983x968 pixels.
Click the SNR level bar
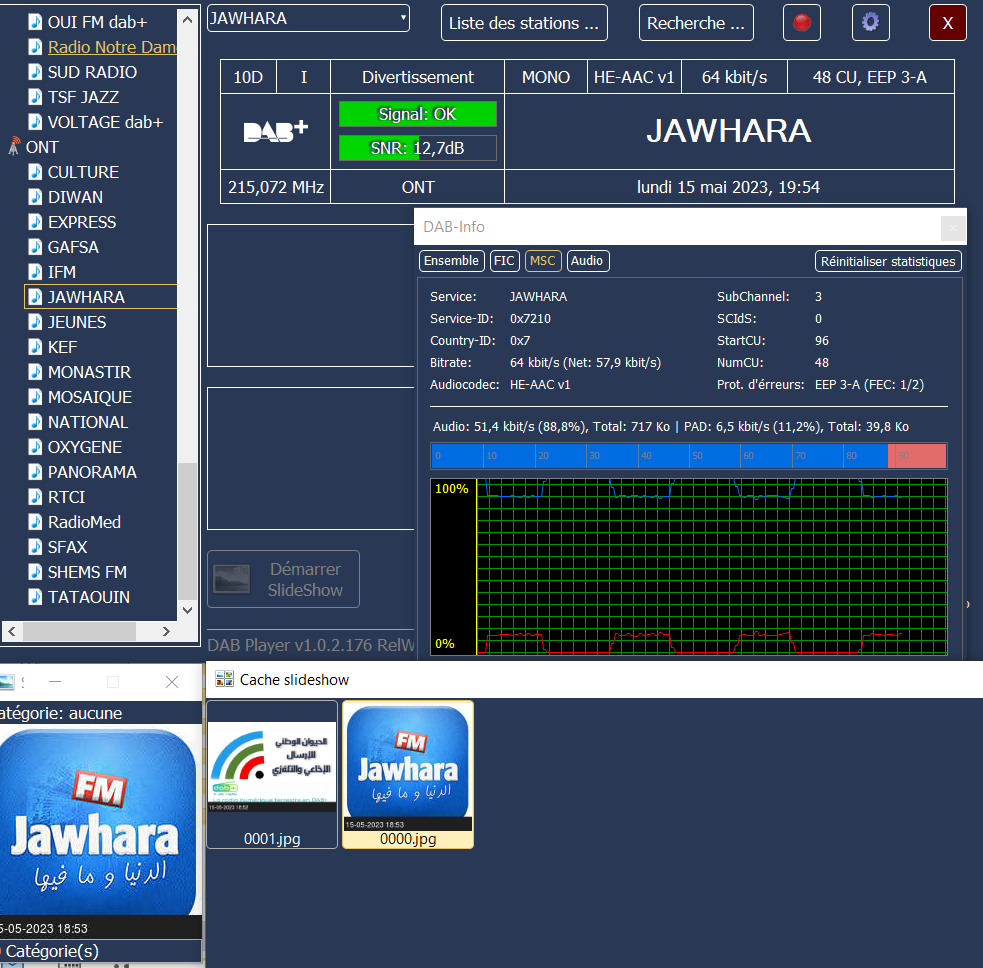pos(418,148)
